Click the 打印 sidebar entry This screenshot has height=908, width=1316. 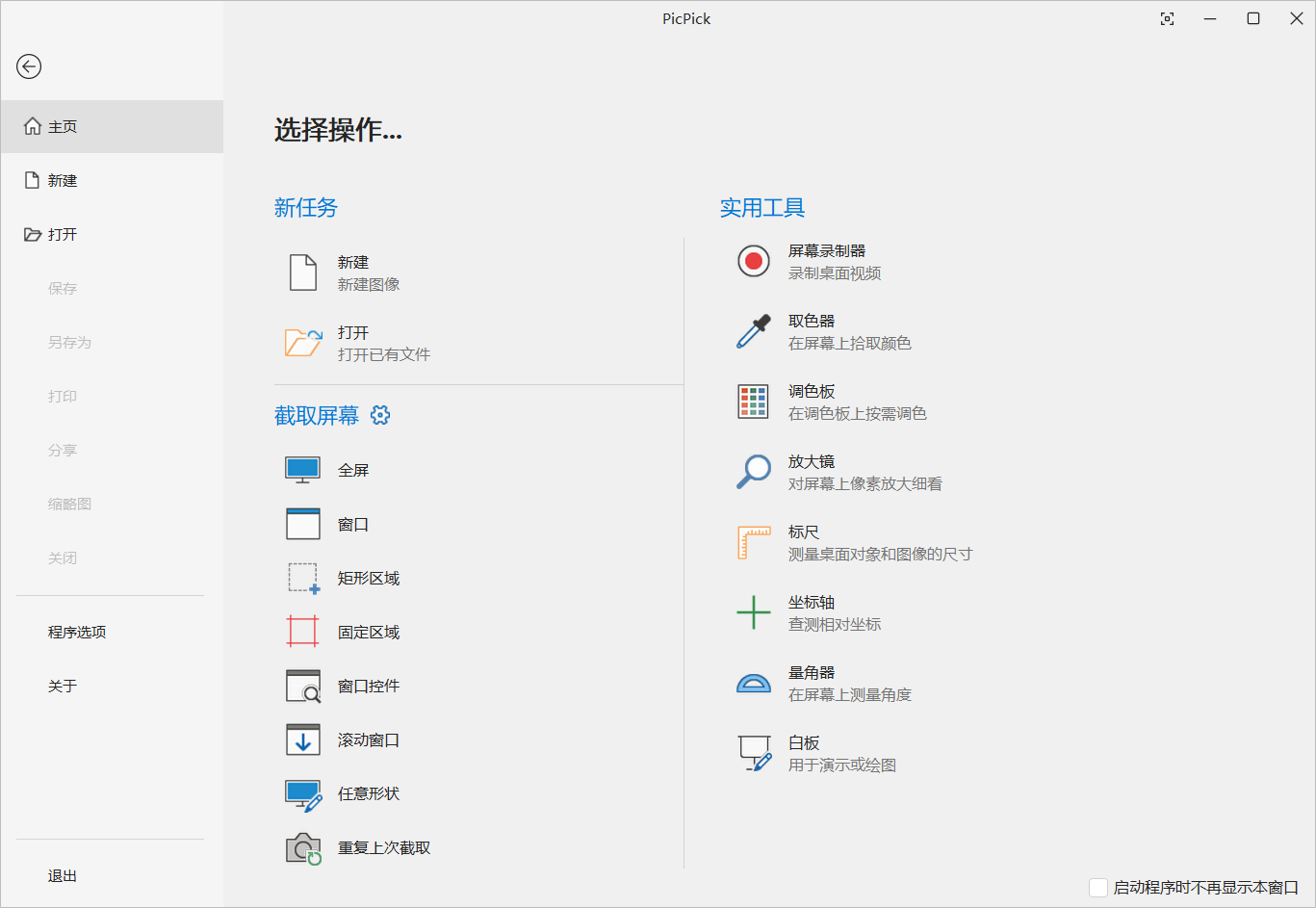63,396
